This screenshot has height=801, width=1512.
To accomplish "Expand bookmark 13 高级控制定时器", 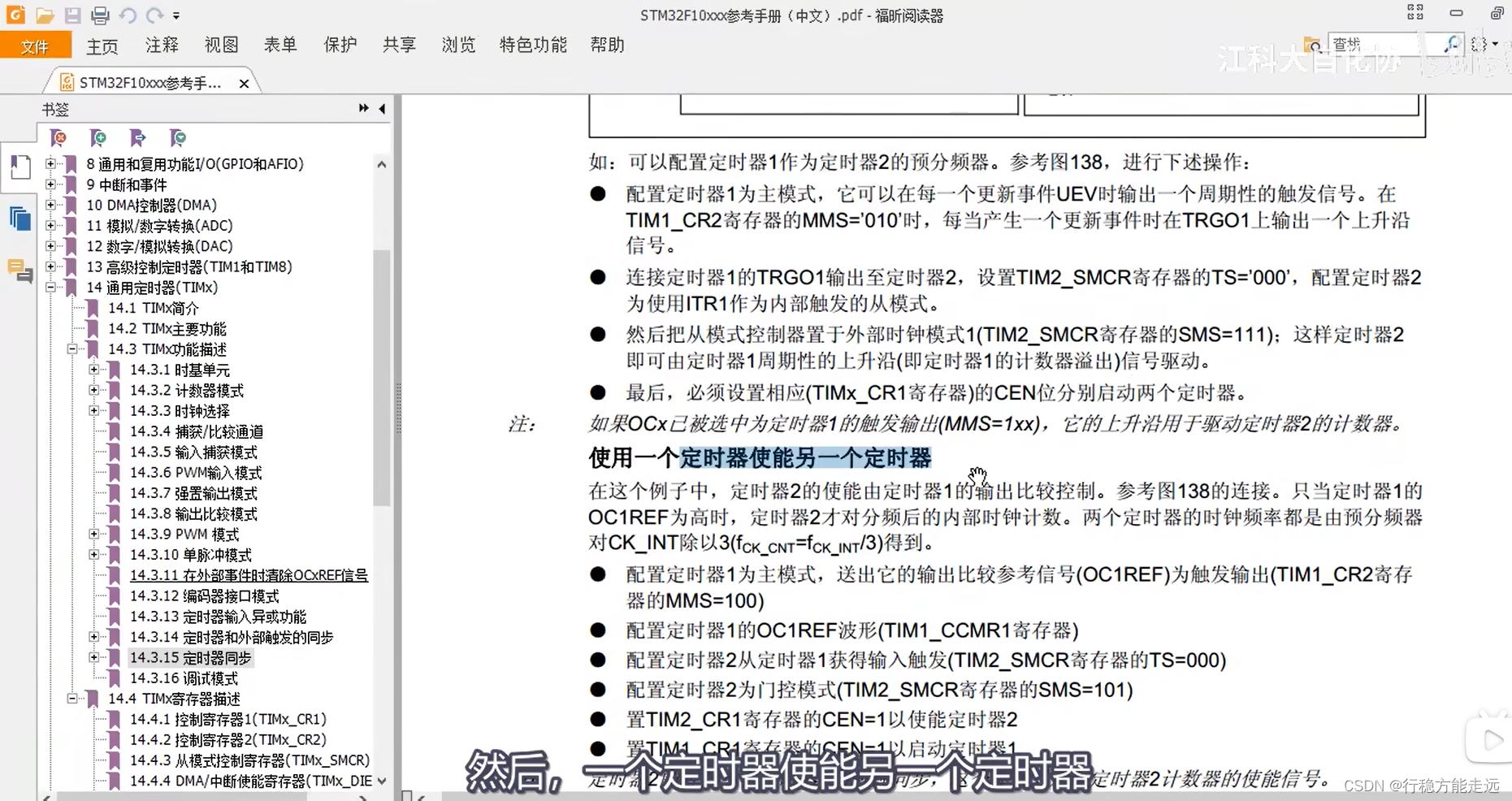I will [x=50, y=266].
